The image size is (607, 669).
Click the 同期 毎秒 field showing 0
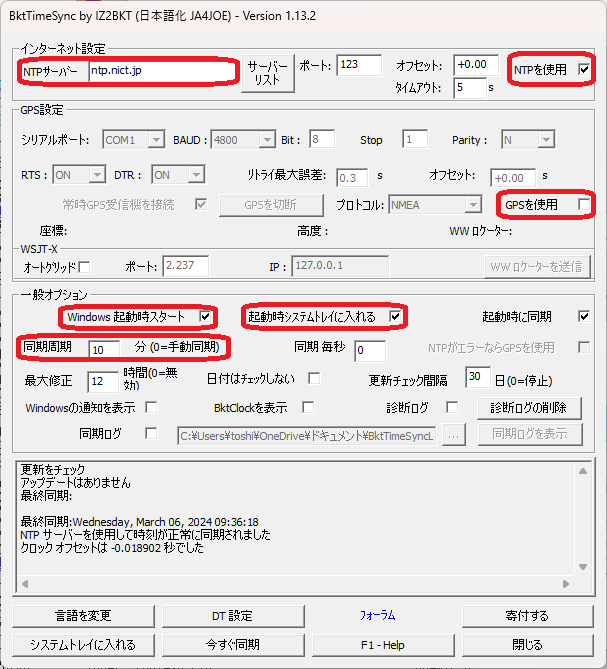[x=370, y=350]
